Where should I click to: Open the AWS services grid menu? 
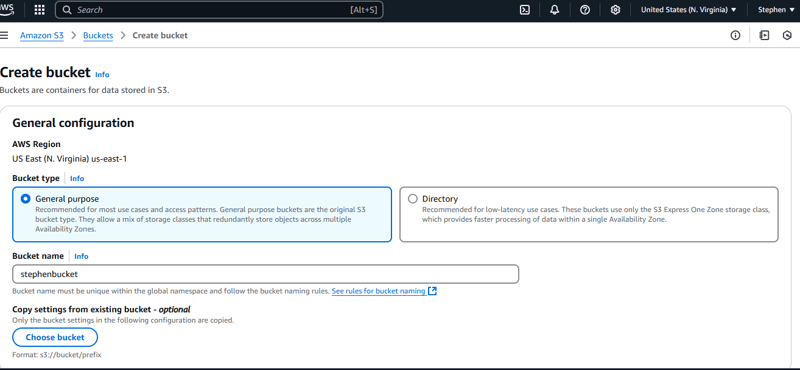pos(39,10)
